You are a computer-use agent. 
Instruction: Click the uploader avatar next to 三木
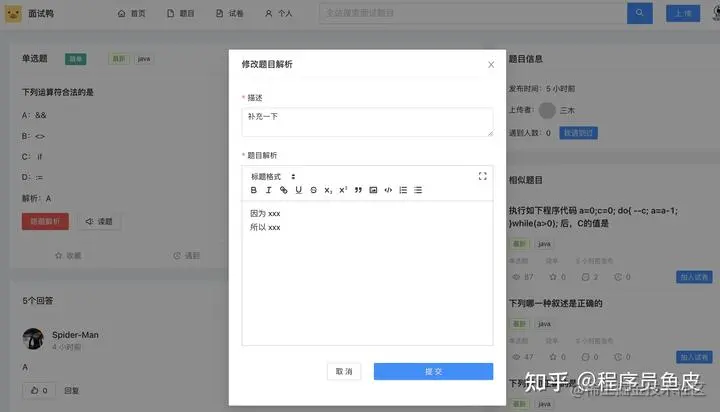tap(547, 110)
